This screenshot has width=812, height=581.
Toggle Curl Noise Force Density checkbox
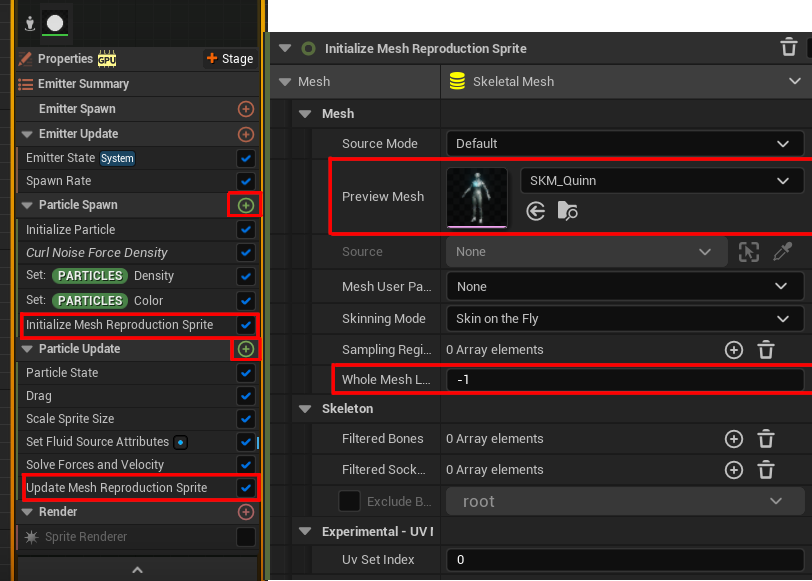[x=245, y=252]
